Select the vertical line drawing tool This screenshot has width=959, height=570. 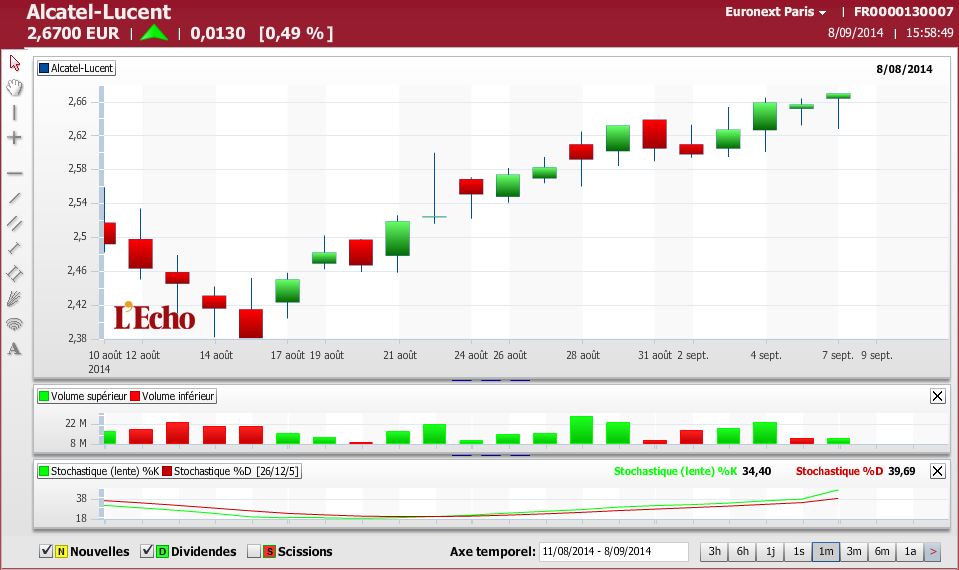tap(15, 113)
